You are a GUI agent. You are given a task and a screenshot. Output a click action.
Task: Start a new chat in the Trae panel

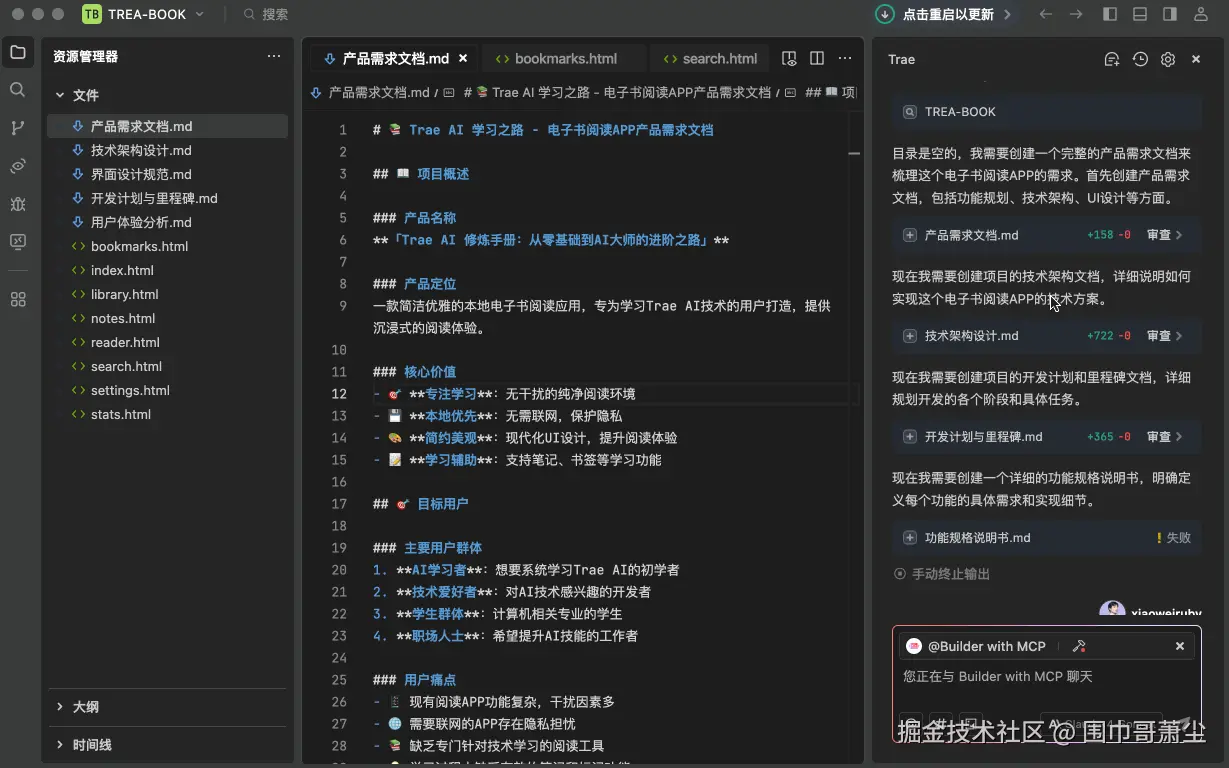pyautogui.click(x=1111, y=59)
